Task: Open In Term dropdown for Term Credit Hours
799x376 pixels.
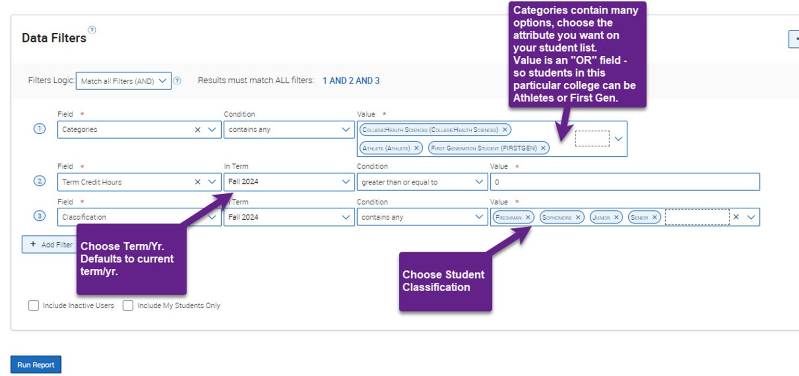Action: [289, 182]
